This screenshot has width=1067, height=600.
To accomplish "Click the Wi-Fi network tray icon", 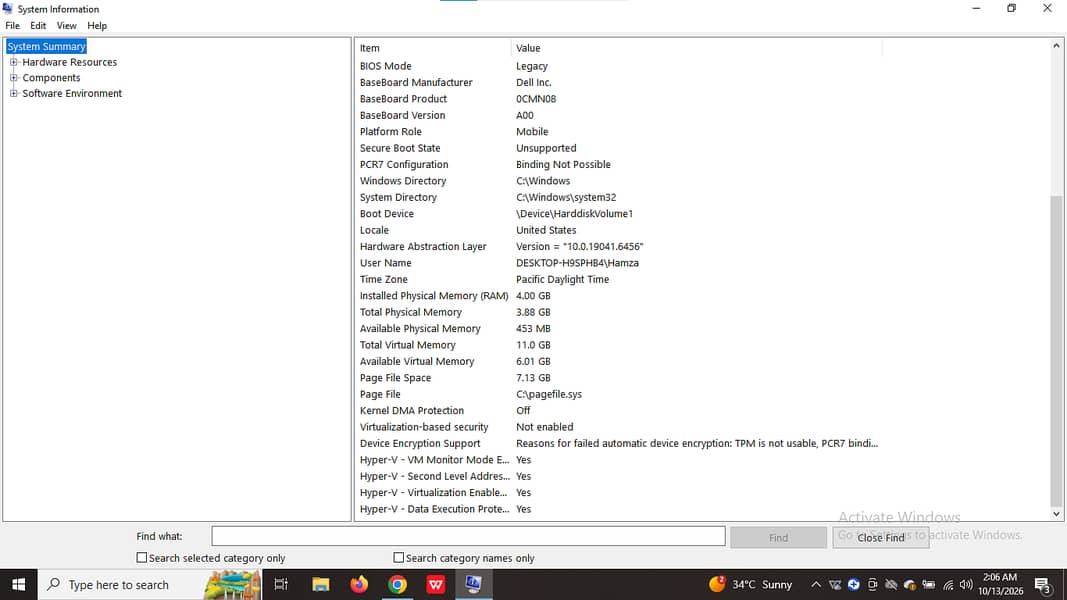I will tap(947, 584).
